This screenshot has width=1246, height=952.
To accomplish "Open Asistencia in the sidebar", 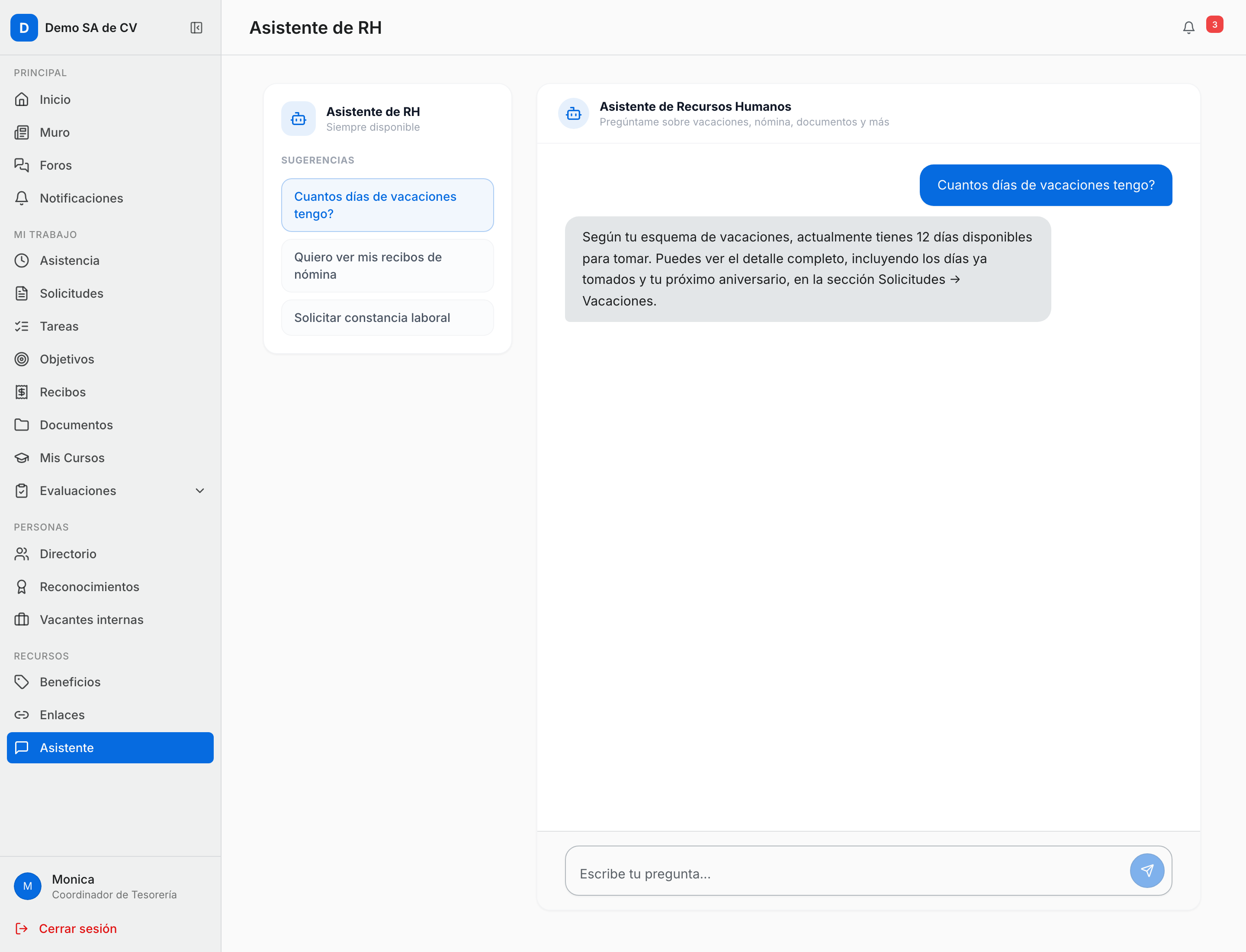I will coord(110,260).
